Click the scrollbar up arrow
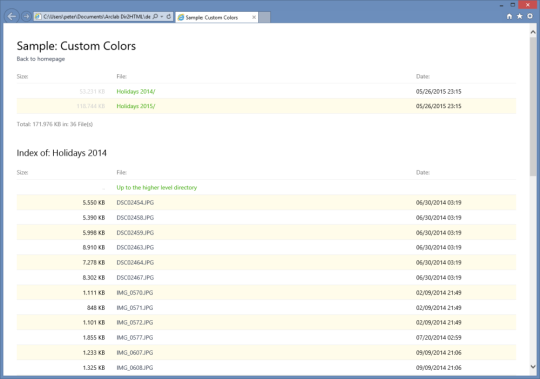Screen dimensions: 540x379 [533, 32]
